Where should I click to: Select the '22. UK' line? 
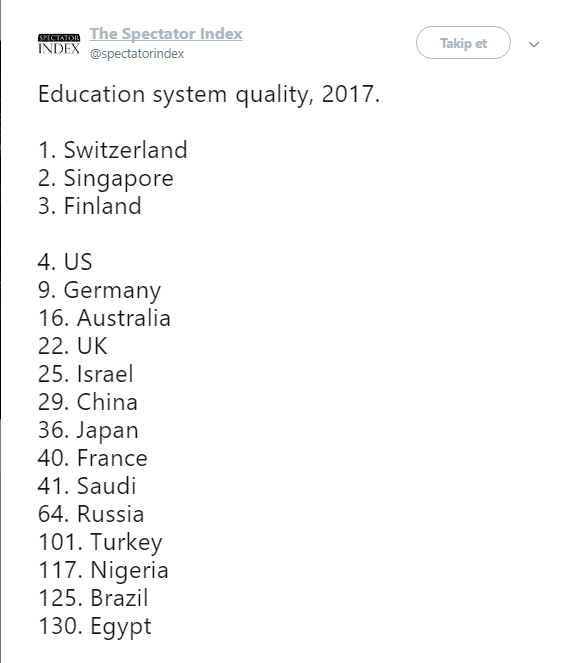(x=72, y=346)
